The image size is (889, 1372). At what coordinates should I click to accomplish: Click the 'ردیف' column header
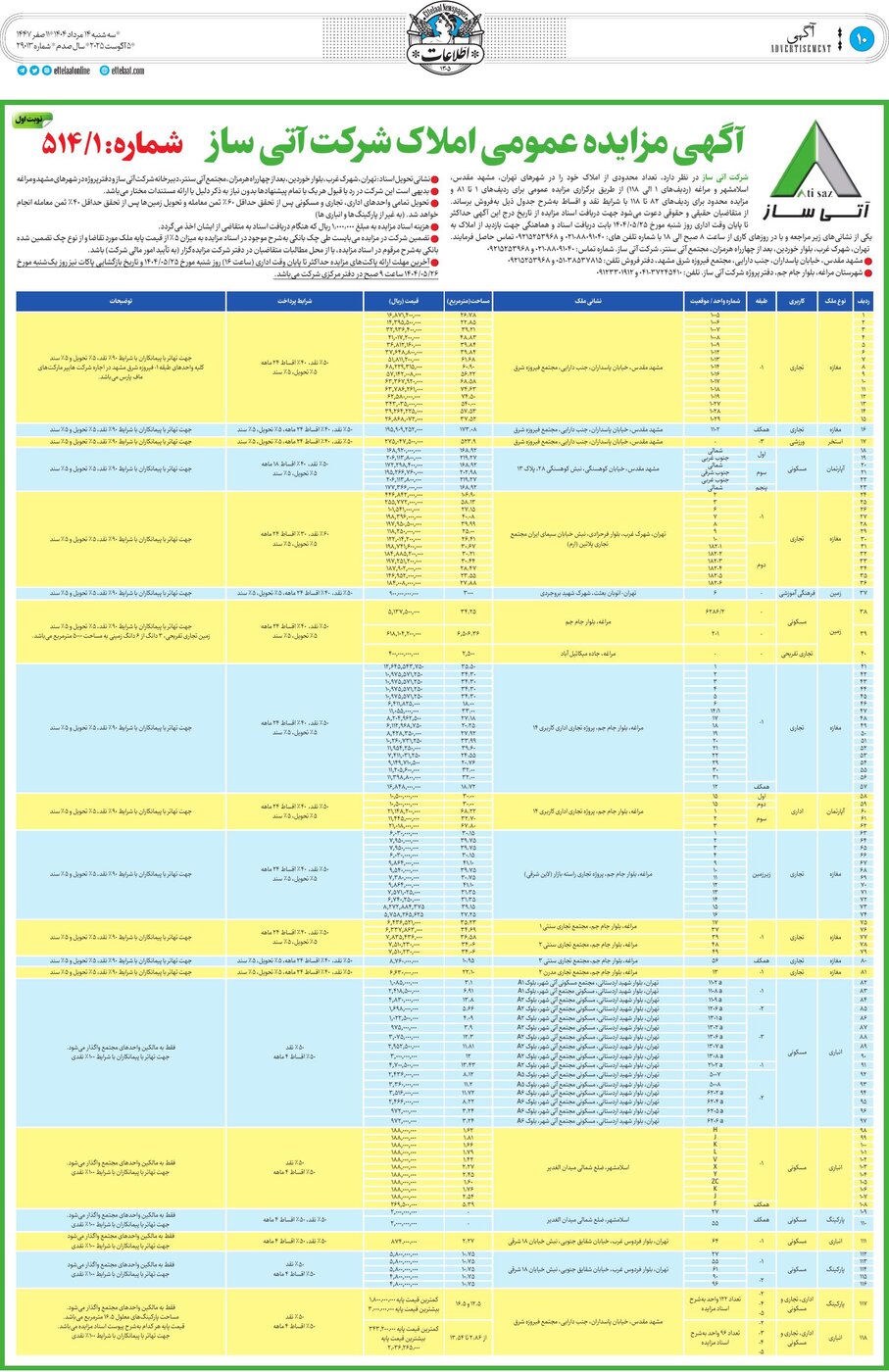864,303
